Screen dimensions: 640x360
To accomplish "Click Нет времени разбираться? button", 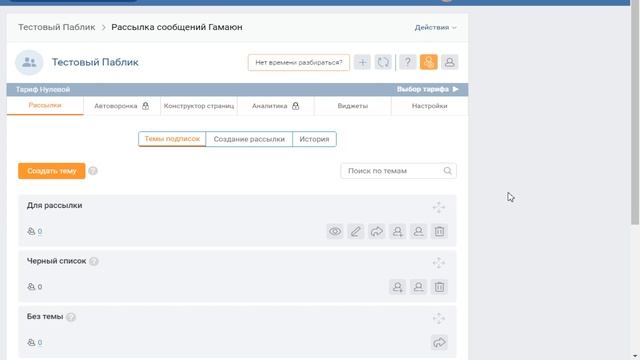I will coord(299,62).
